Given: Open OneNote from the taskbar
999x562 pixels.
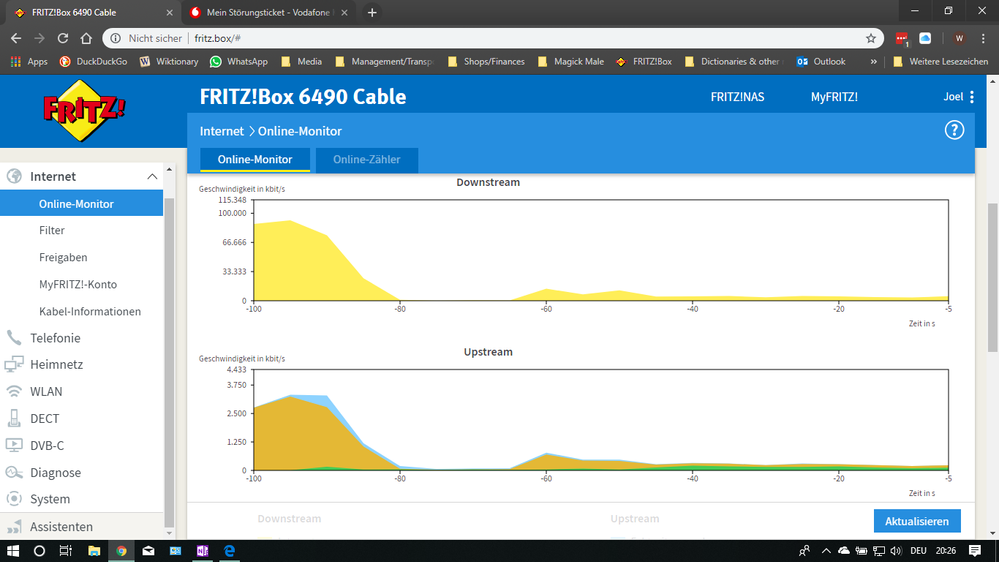Looking at the screenshot, I should point(203,551).
